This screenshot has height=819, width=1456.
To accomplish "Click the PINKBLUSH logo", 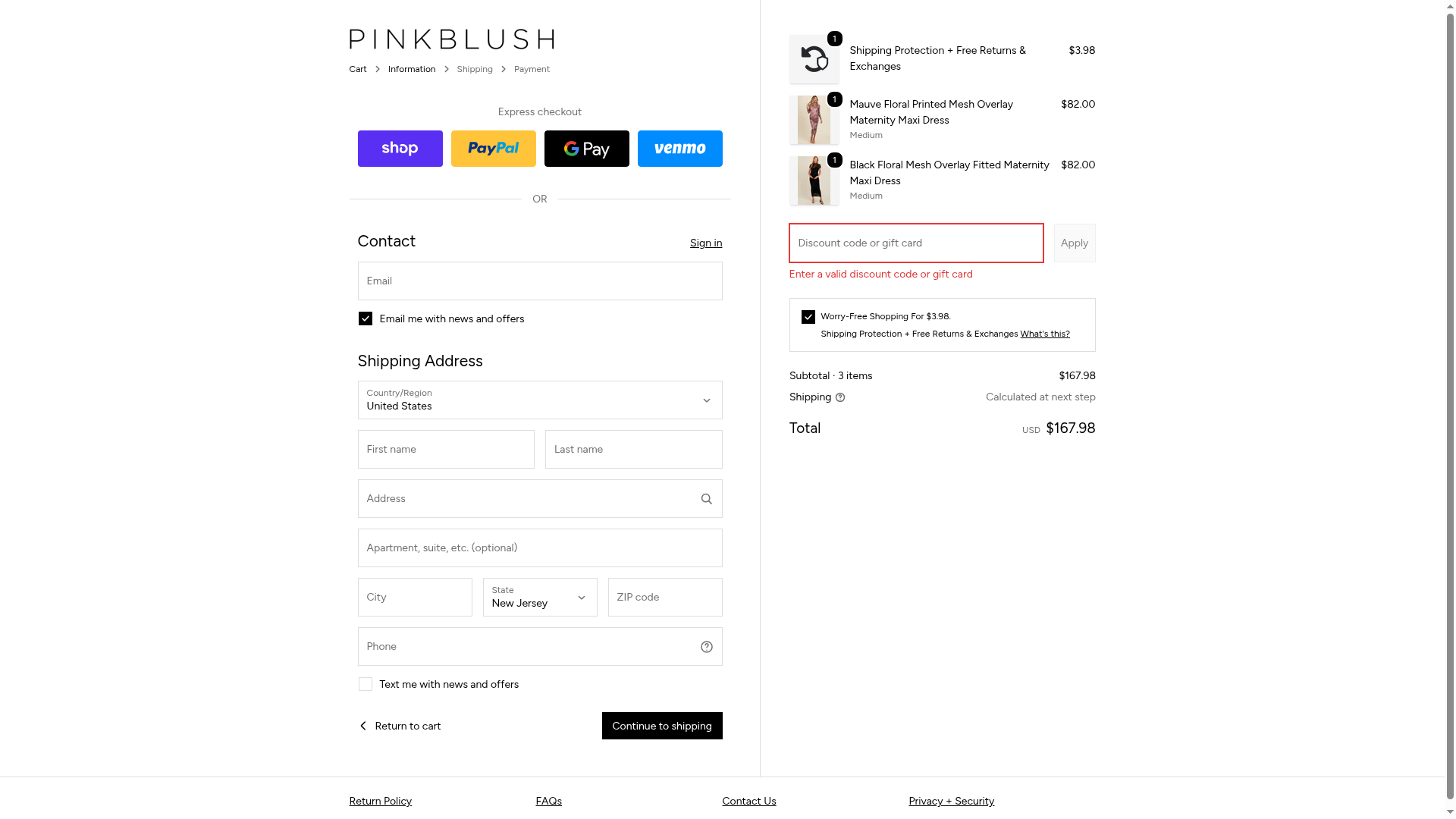I will tap(451, 39).
